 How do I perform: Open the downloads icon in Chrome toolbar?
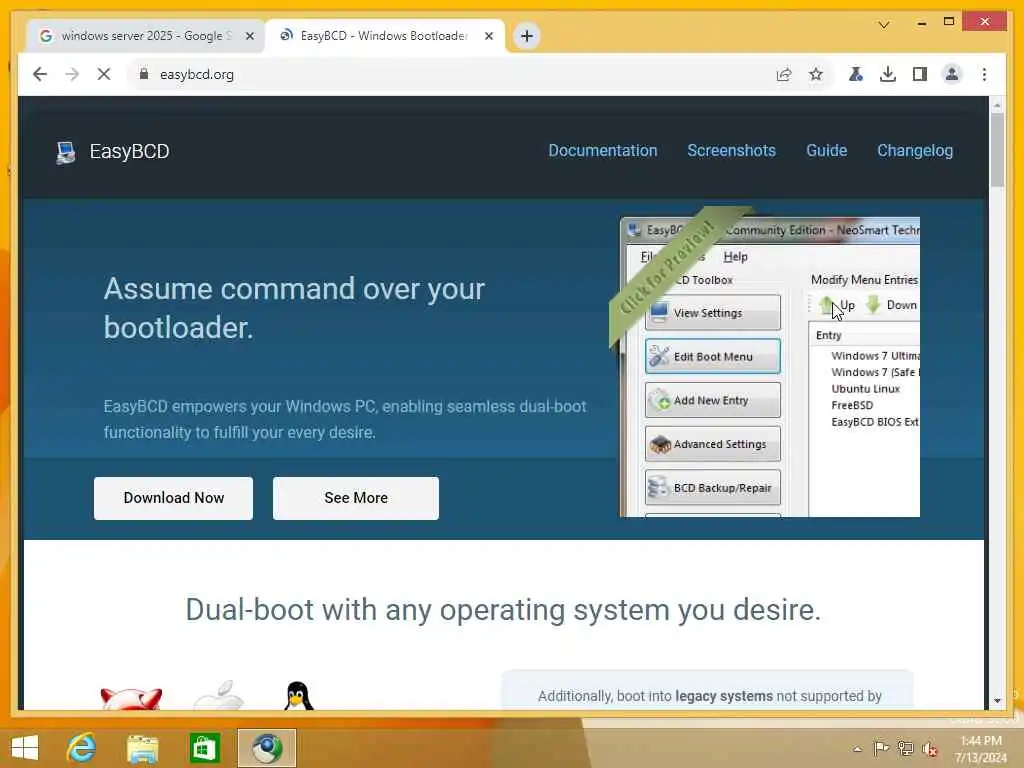pos(888,74)
